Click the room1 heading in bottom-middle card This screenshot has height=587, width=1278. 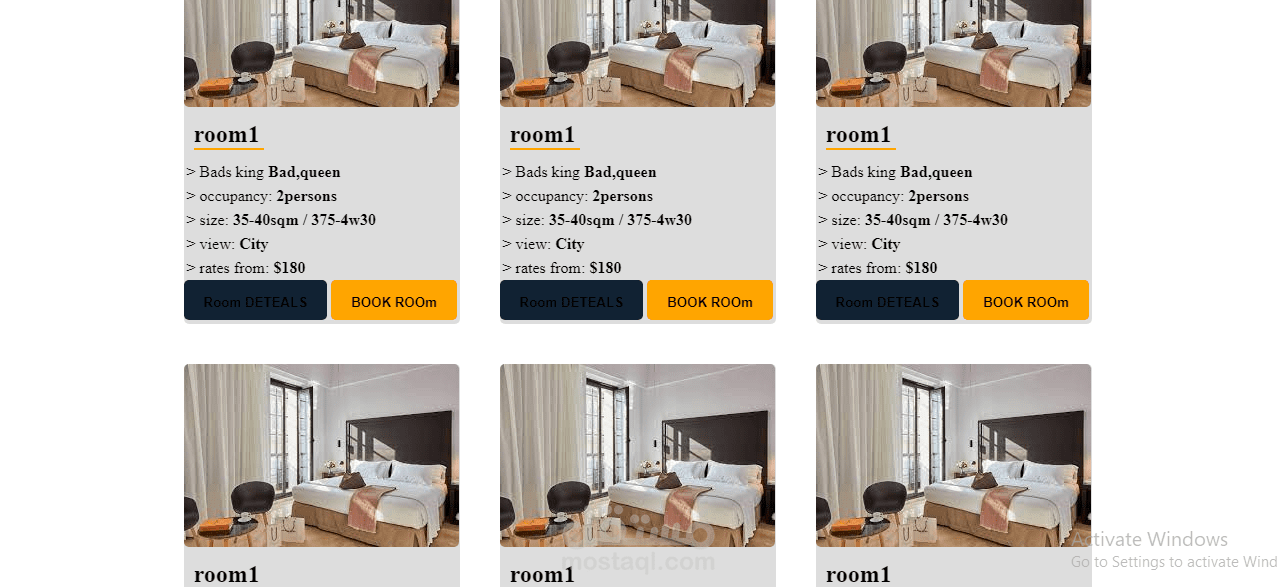click(x=543, y=575)
